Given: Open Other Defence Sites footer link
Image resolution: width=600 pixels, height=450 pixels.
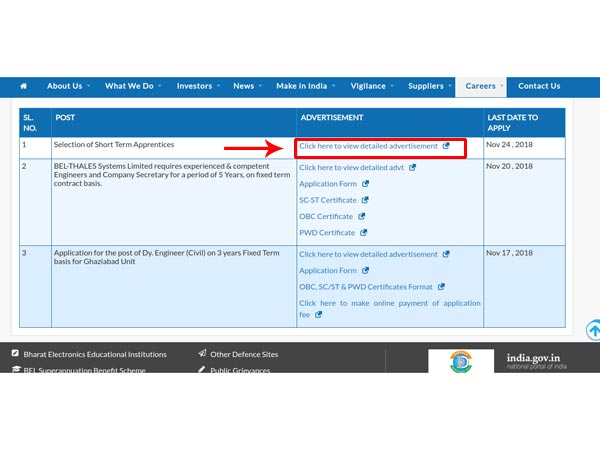Looking at the screenshot, I should coord(244,355).
